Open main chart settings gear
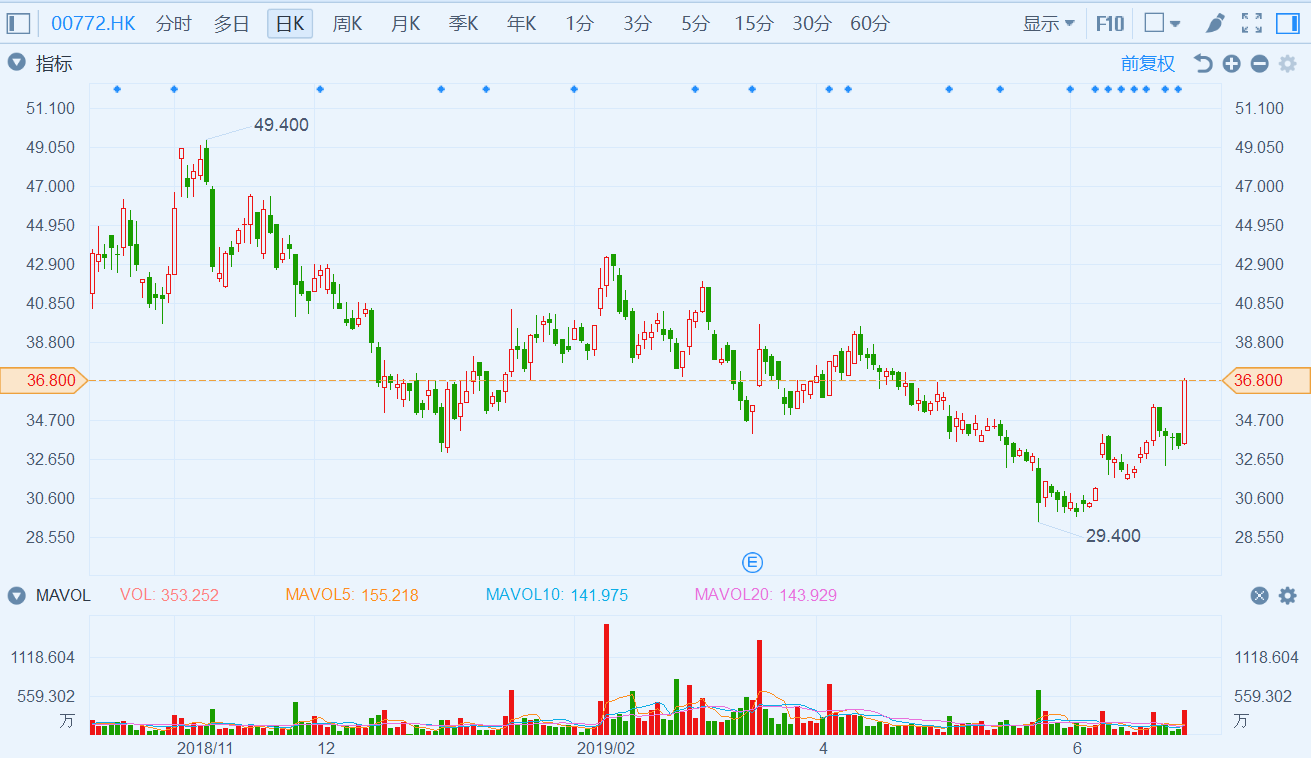 [x=1287, y=64]
